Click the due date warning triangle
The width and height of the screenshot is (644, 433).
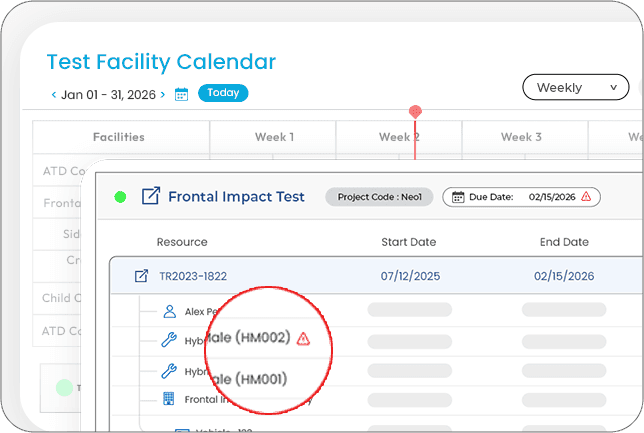586,197
